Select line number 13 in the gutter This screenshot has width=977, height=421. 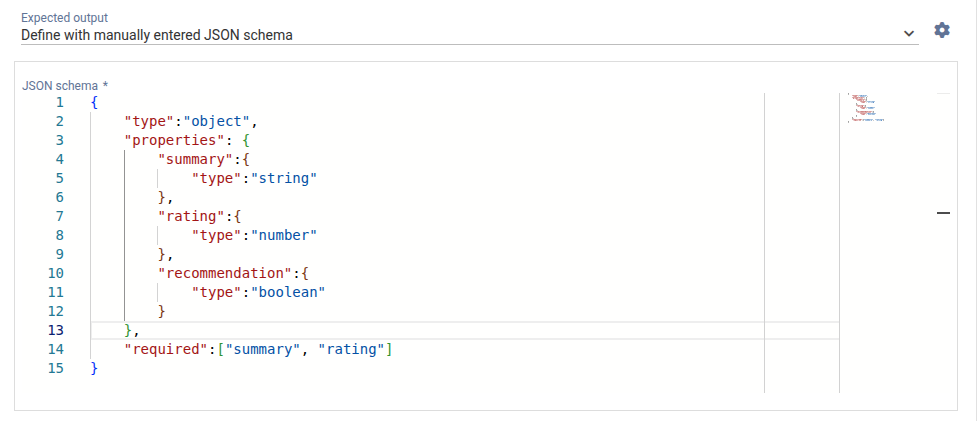[56, 330]
